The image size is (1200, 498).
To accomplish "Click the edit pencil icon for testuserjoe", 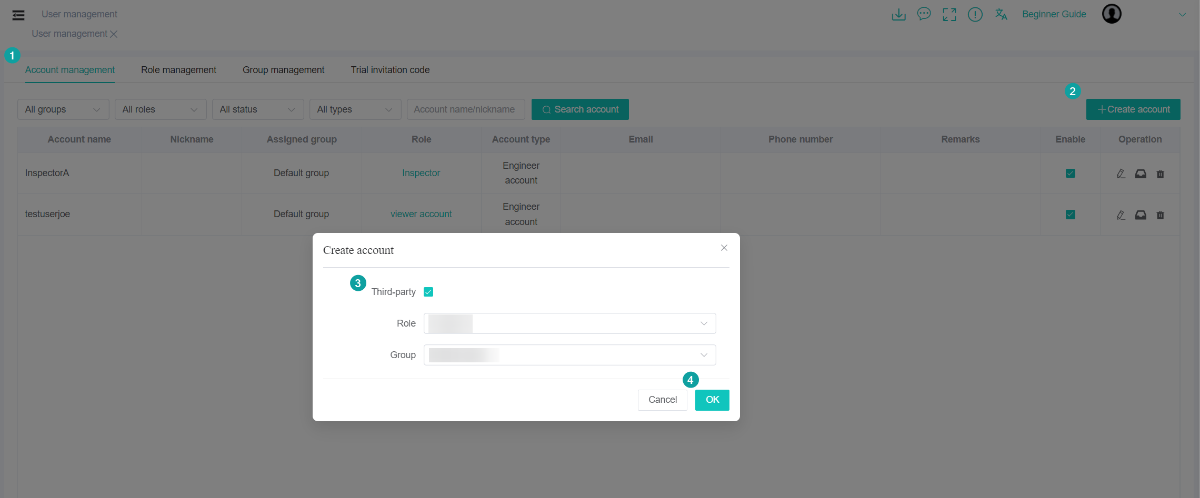I will coord(1121,214).
